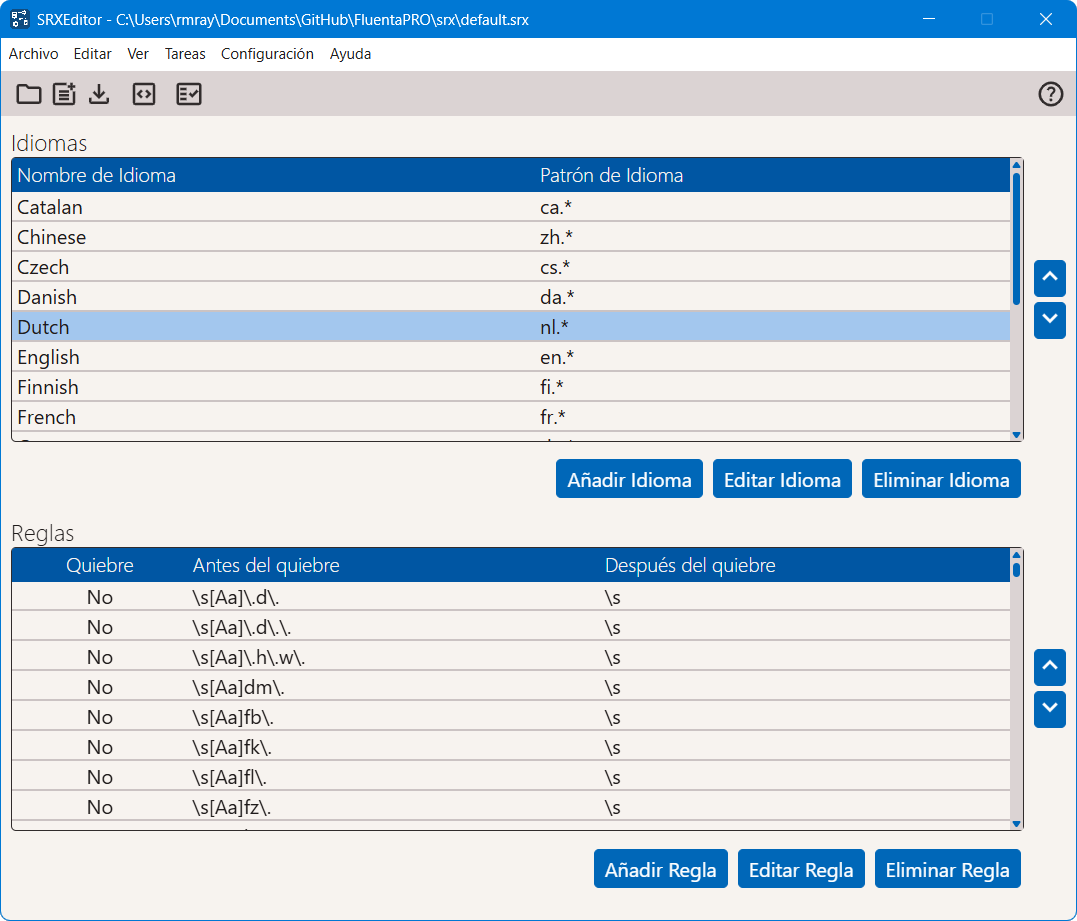Click the Añadir Idioma button
1077x921 pixels.
coord(629,479)
